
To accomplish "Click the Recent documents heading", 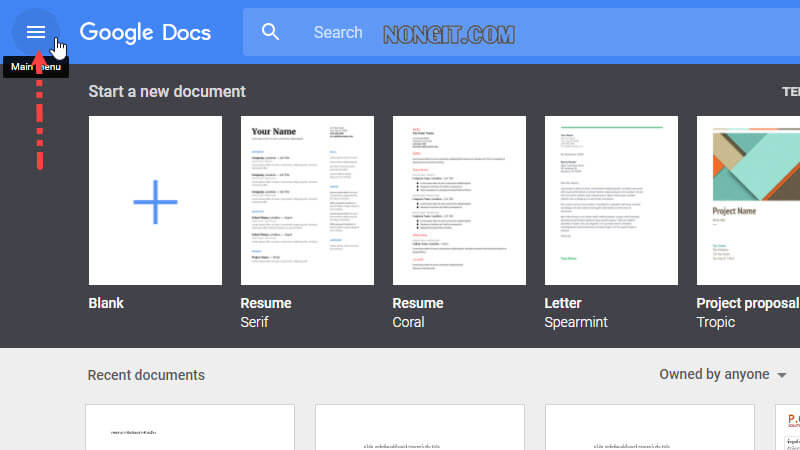I will click(x=146, y=375).
